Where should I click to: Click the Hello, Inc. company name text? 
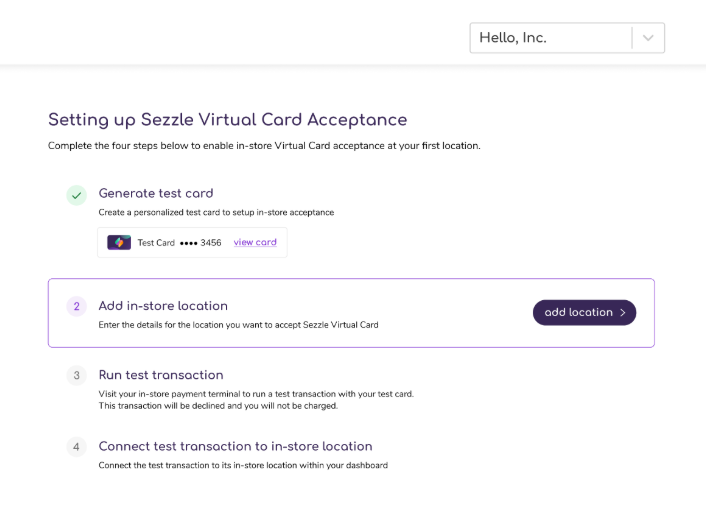(x=513, y=38)
